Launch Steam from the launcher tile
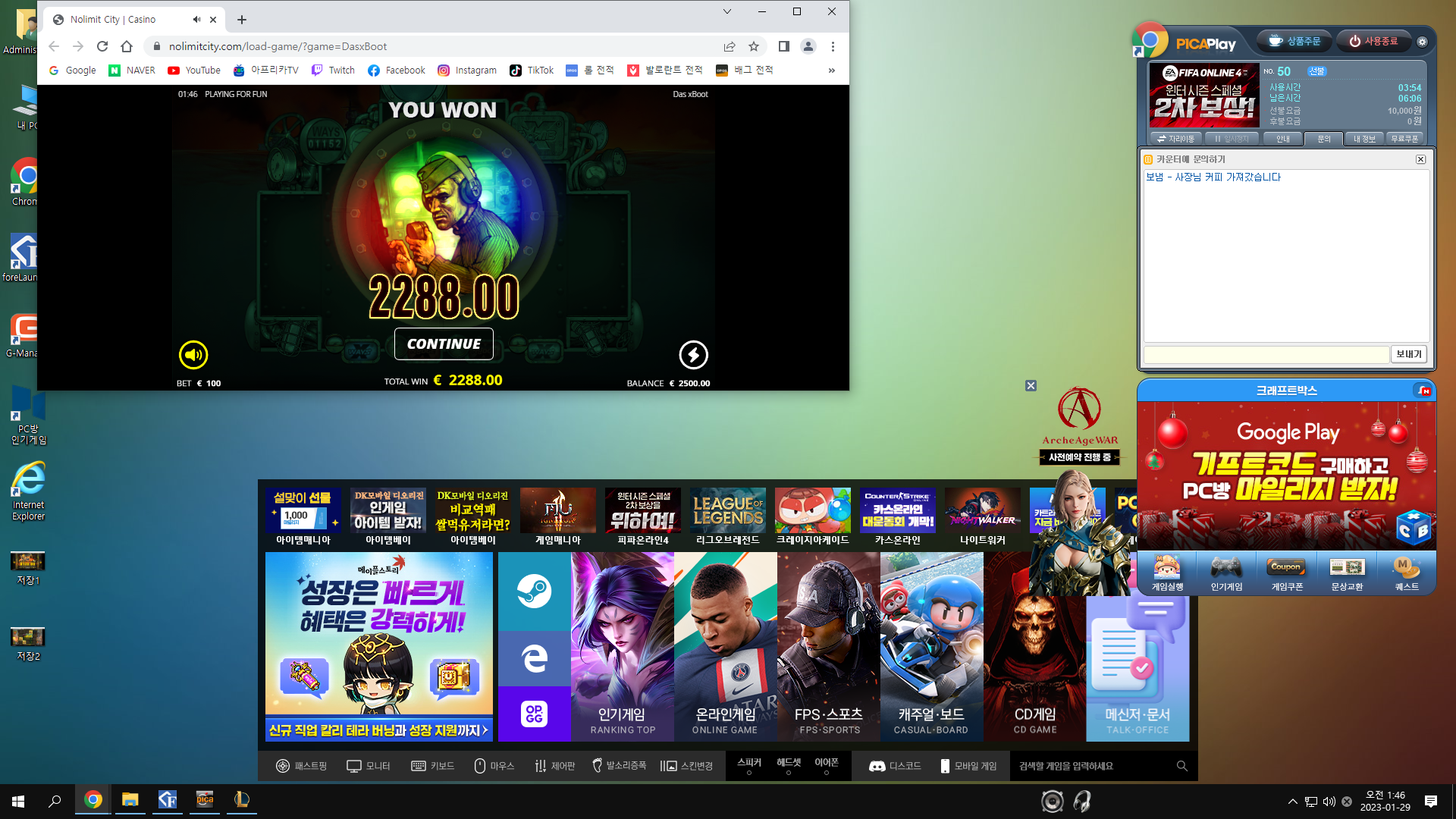Viewport: 1456px width, 819px height. [x=535, y=591]
